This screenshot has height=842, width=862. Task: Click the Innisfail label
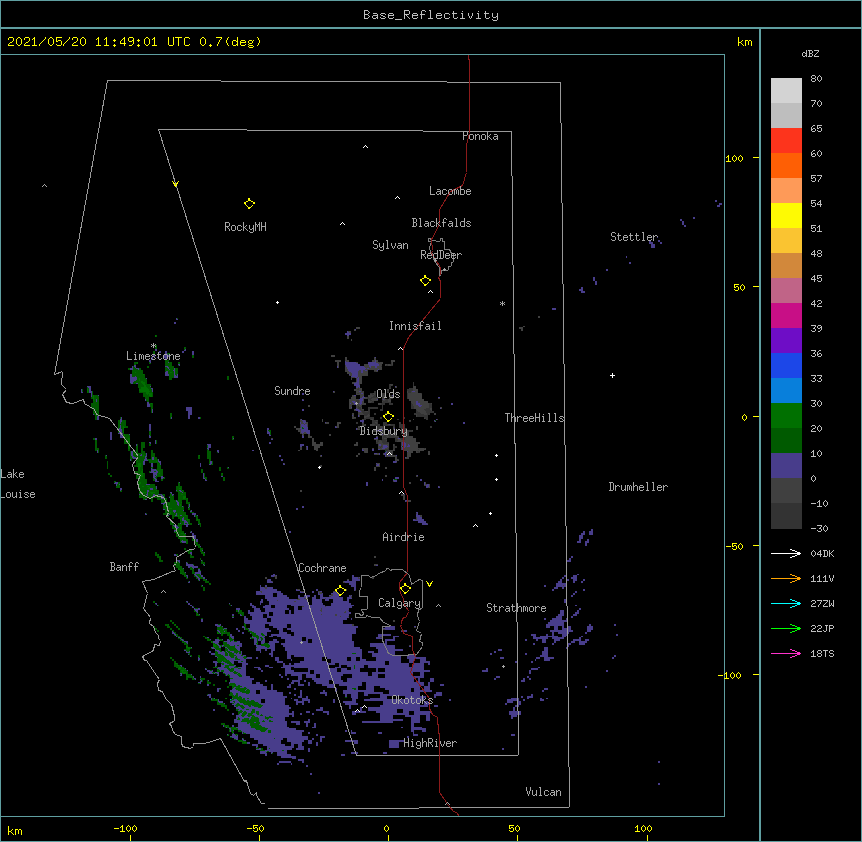pos(415,326)
